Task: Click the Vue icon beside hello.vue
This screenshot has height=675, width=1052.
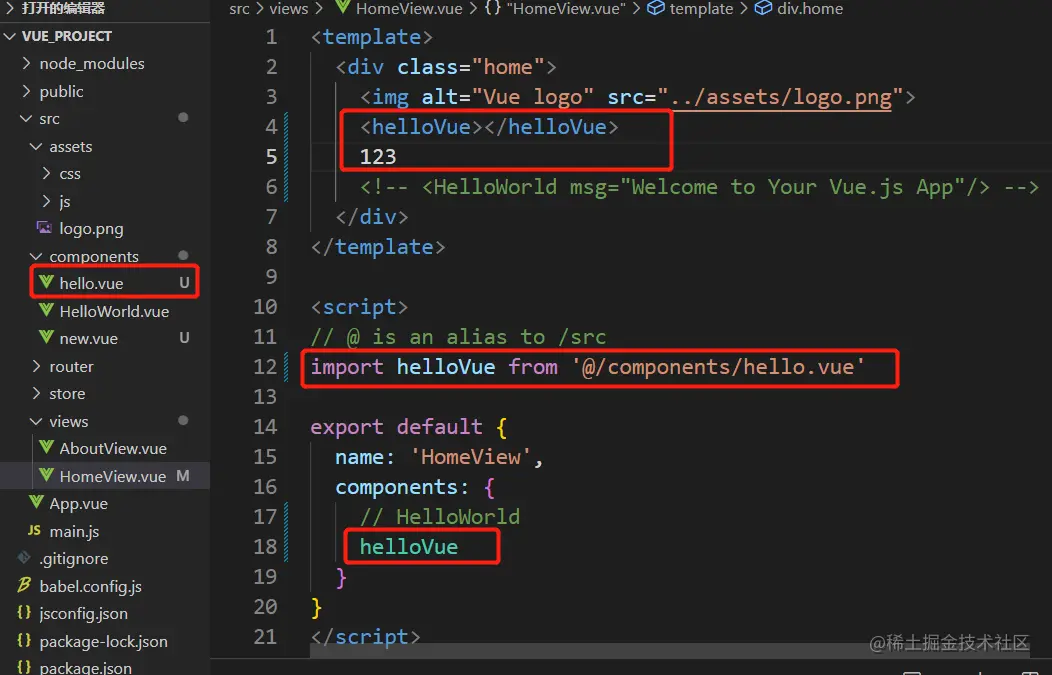Action: [46, 282]
